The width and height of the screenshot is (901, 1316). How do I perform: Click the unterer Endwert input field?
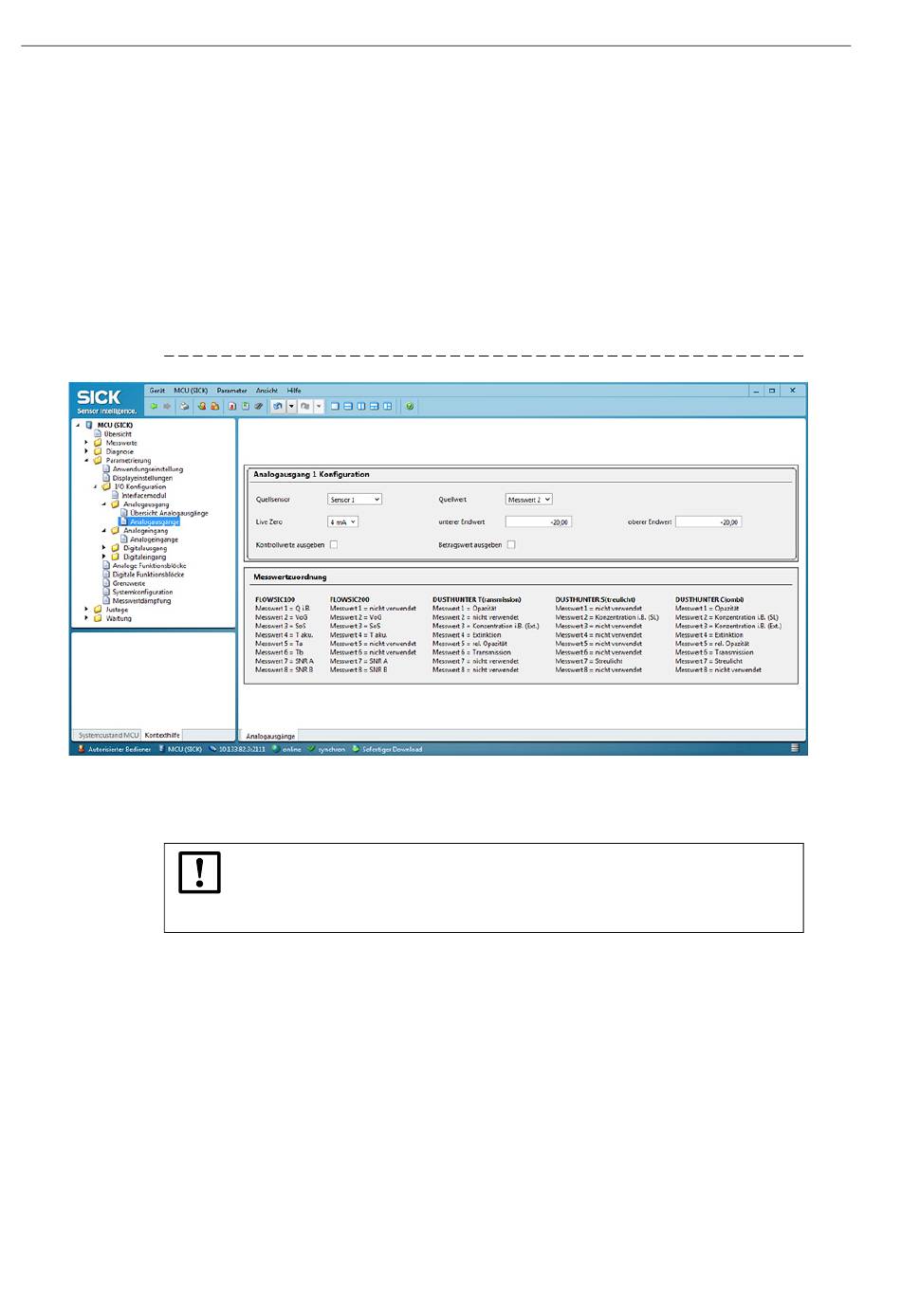[x=539, y=522]
